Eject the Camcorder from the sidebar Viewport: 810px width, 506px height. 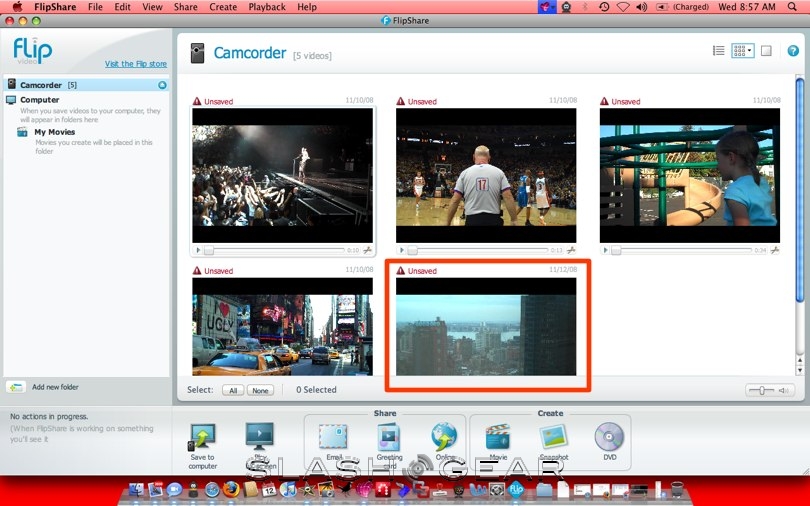click(162, 85)
